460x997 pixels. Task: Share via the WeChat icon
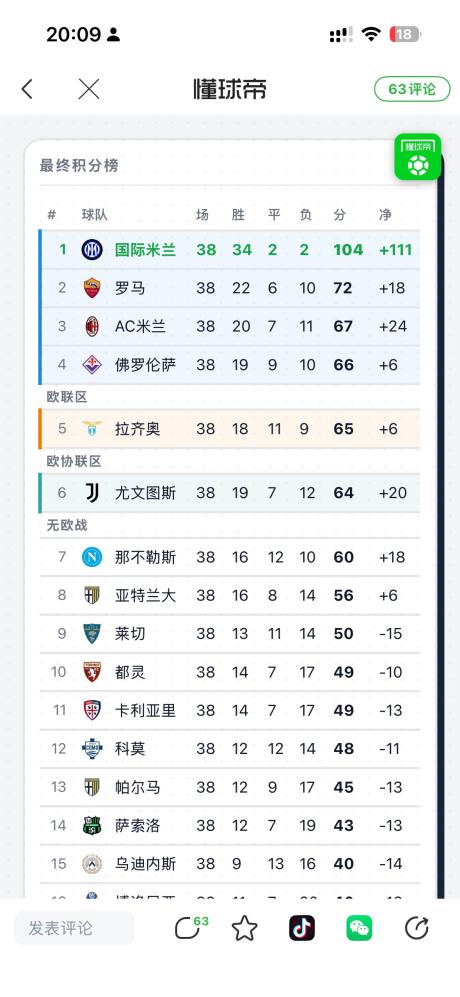click(x=359, y=928)
